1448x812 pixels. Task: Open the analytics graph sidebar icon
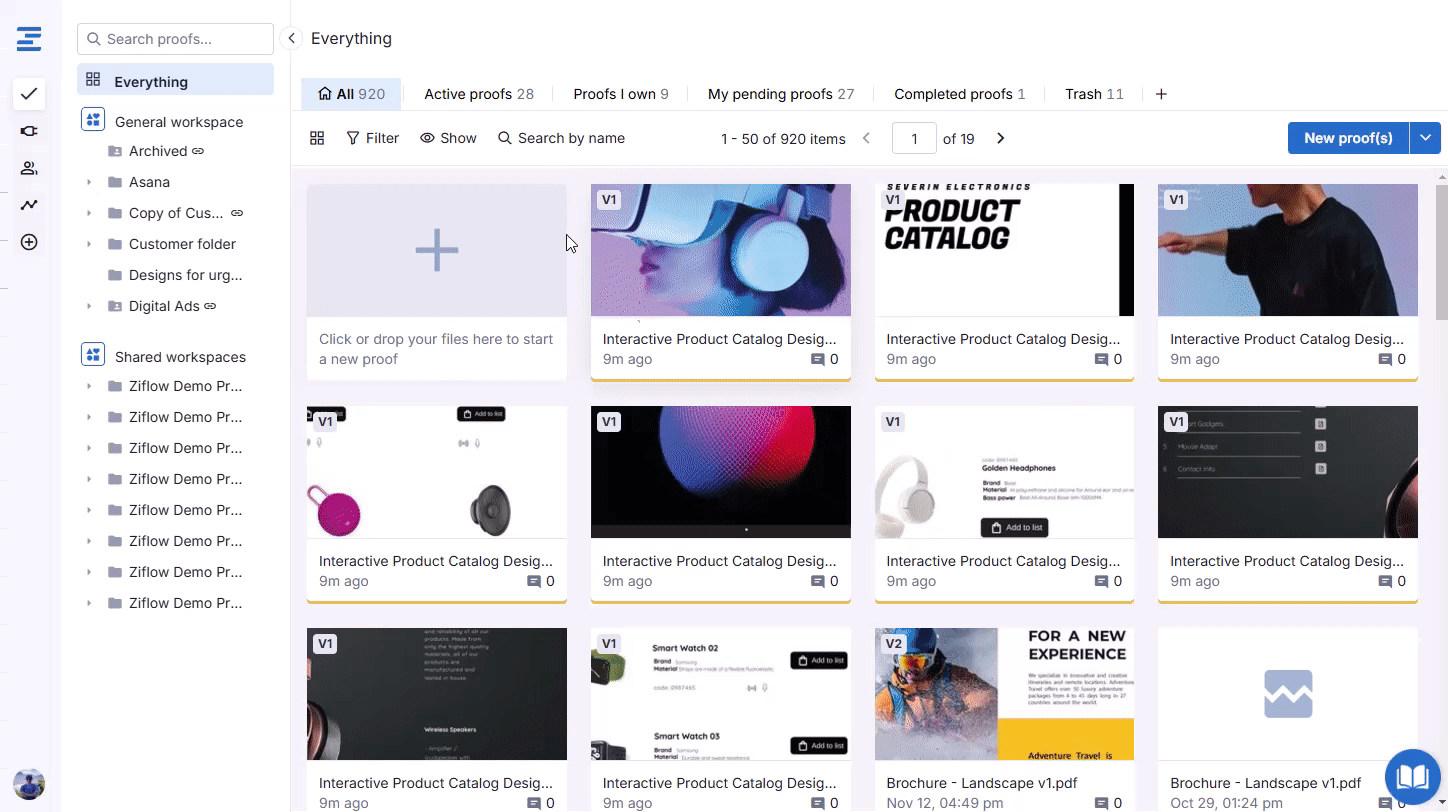point(29,205)
